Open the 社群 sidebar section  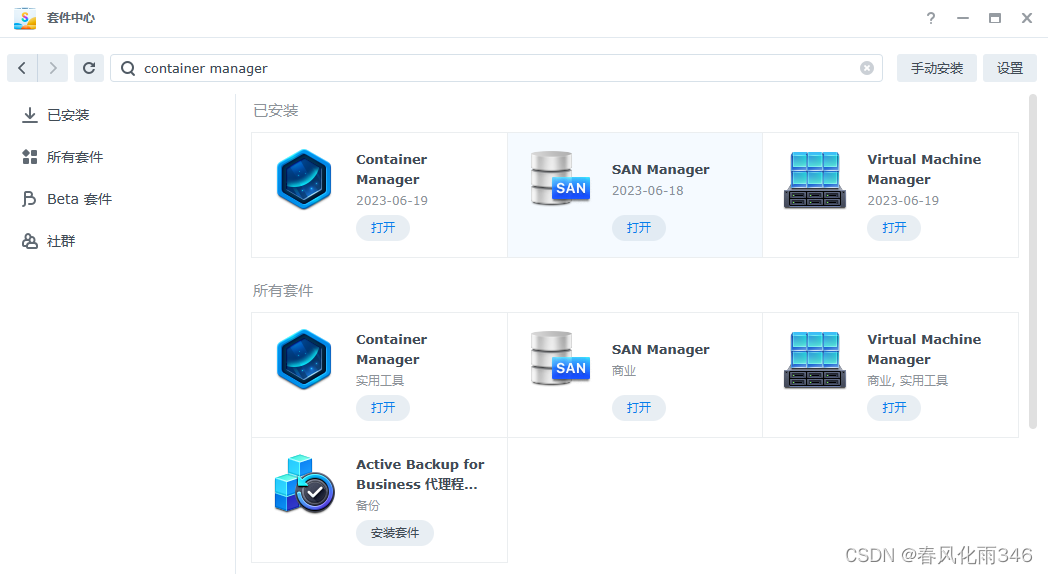coord(60,241)
